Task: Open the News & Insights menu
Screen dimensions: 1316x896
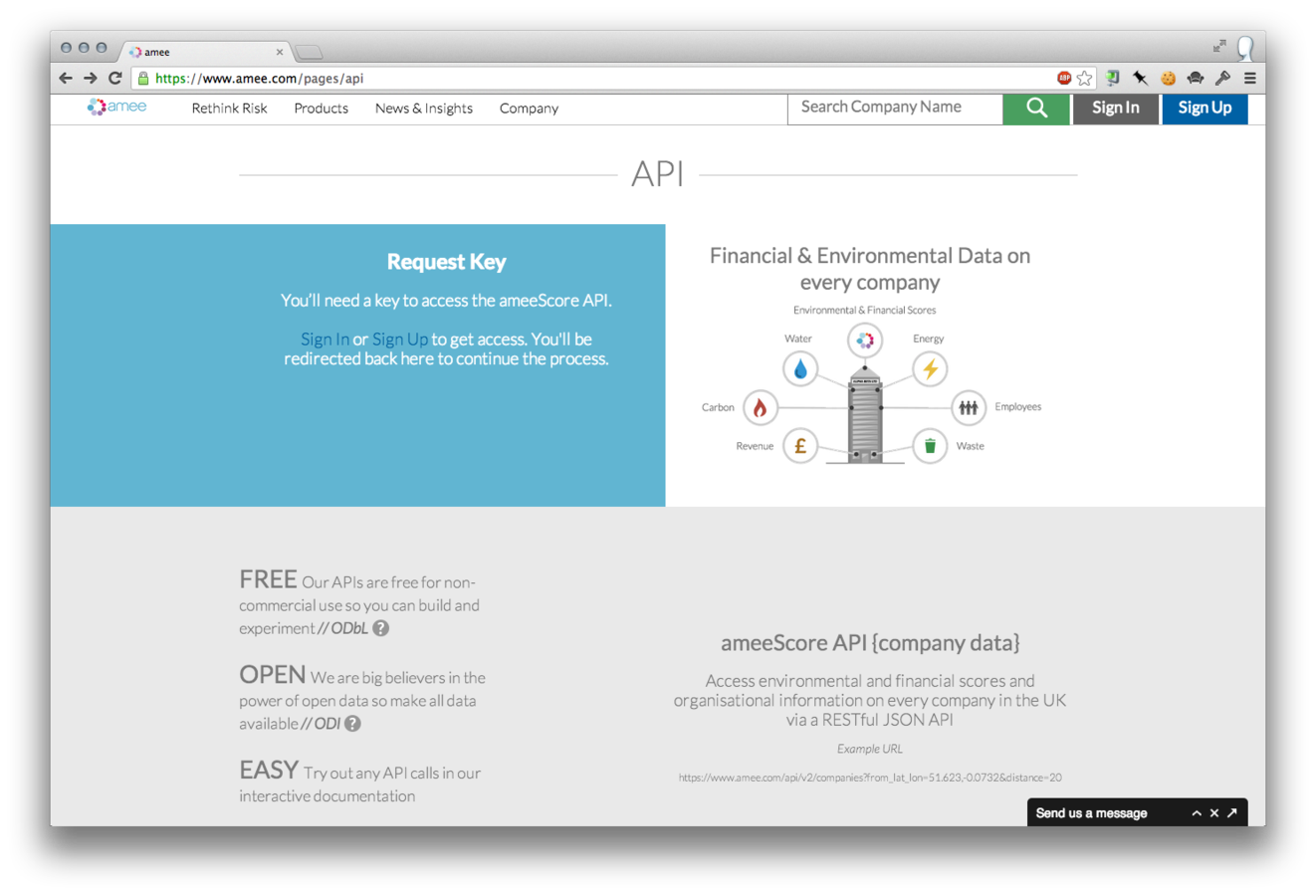Action: click(424, 108)
